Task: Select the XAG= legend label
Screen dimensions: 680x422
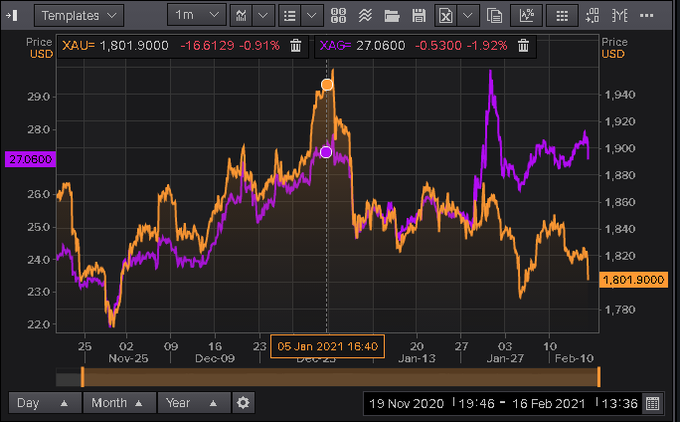Action: click(335, 46)
